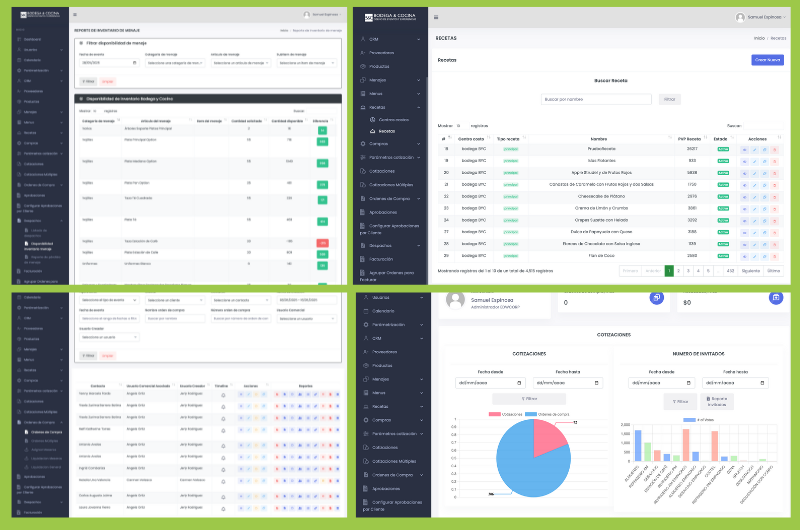Click the red delete icon for Flan de Coco
Image resolution: width=800 pixels, height=530 pixels.
[x=775, y=256]
